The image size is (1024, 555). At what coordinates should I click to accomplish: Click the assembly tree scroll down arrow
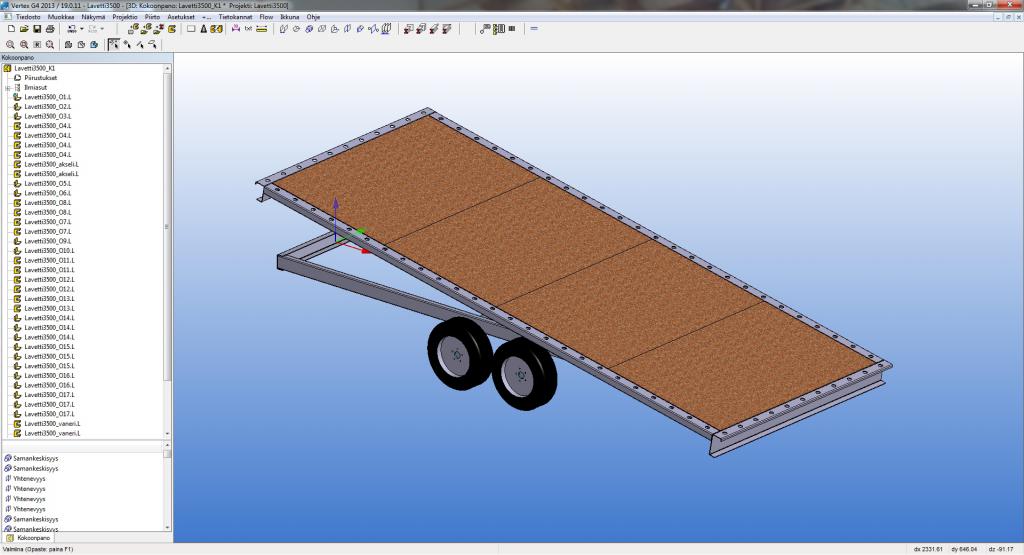[x=167, y=434]
